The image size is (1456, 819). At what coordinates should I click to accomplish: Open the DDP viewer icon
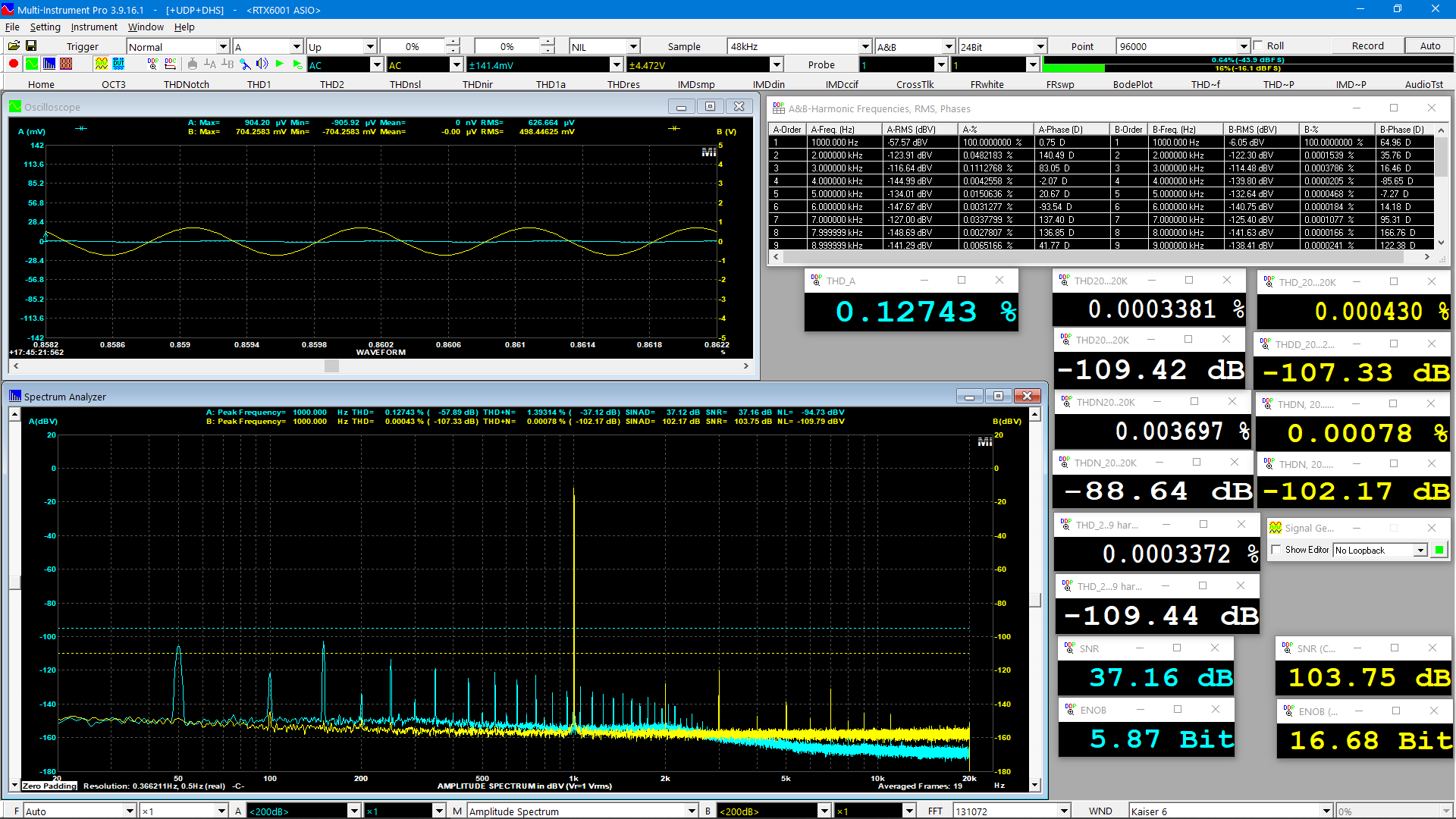(152, 64)
